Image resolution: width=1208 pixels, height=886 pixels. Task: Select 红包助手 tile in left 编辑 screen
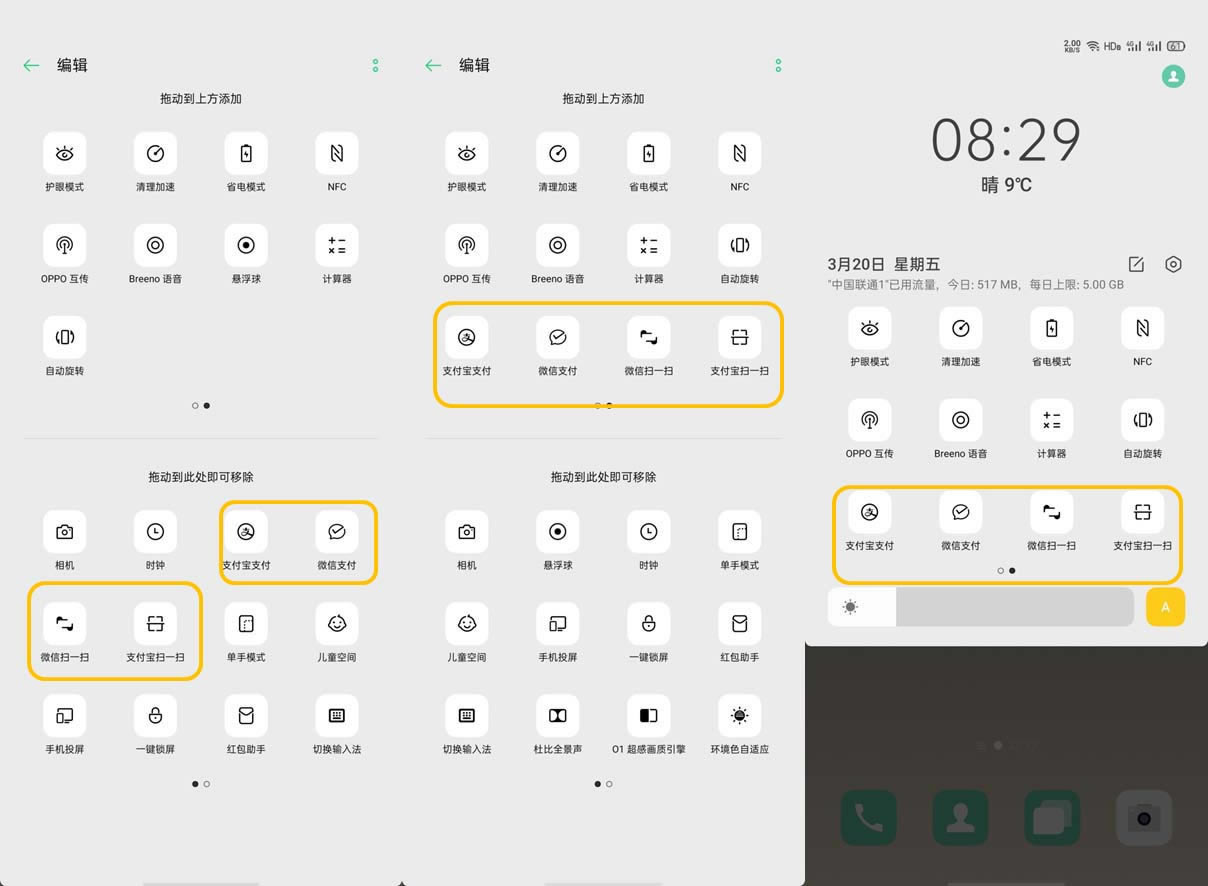point(246,716)
